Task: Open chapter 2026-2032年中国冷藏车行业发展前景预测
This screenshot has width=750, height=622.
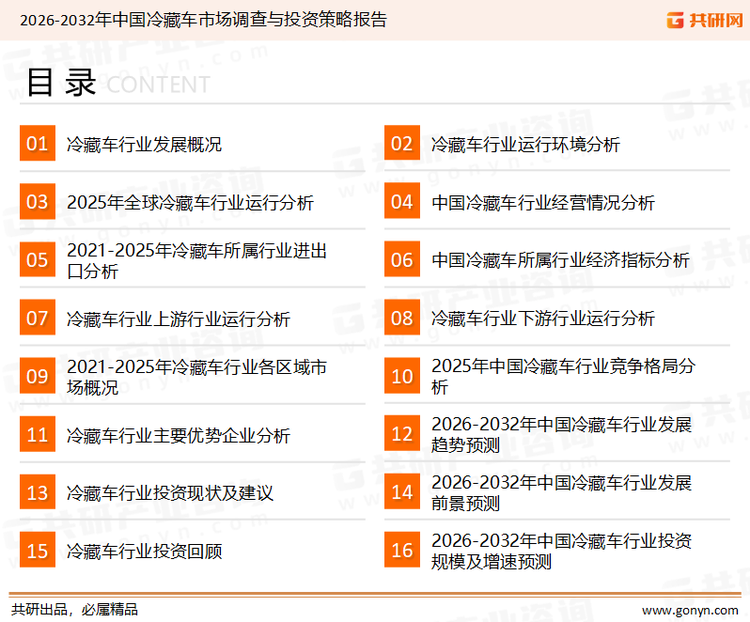Action: (562, 493)
